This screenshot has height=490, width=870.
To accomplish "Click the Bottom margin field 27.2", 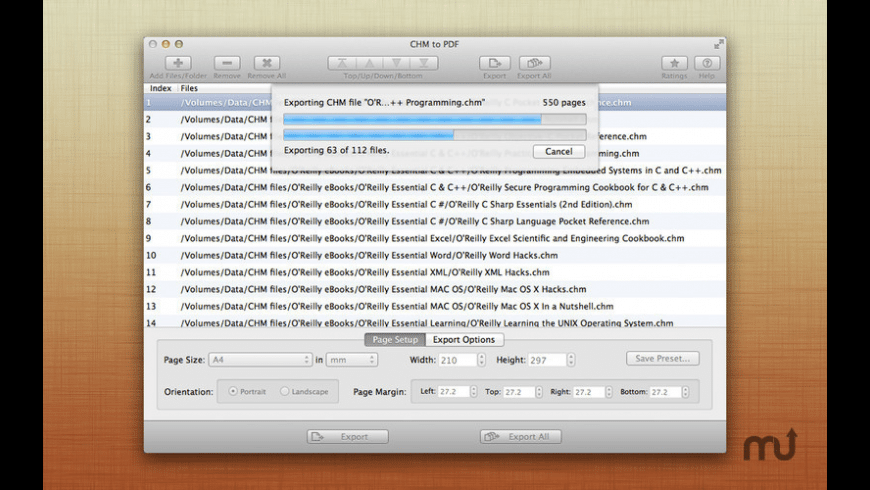I will coord(665,392).
